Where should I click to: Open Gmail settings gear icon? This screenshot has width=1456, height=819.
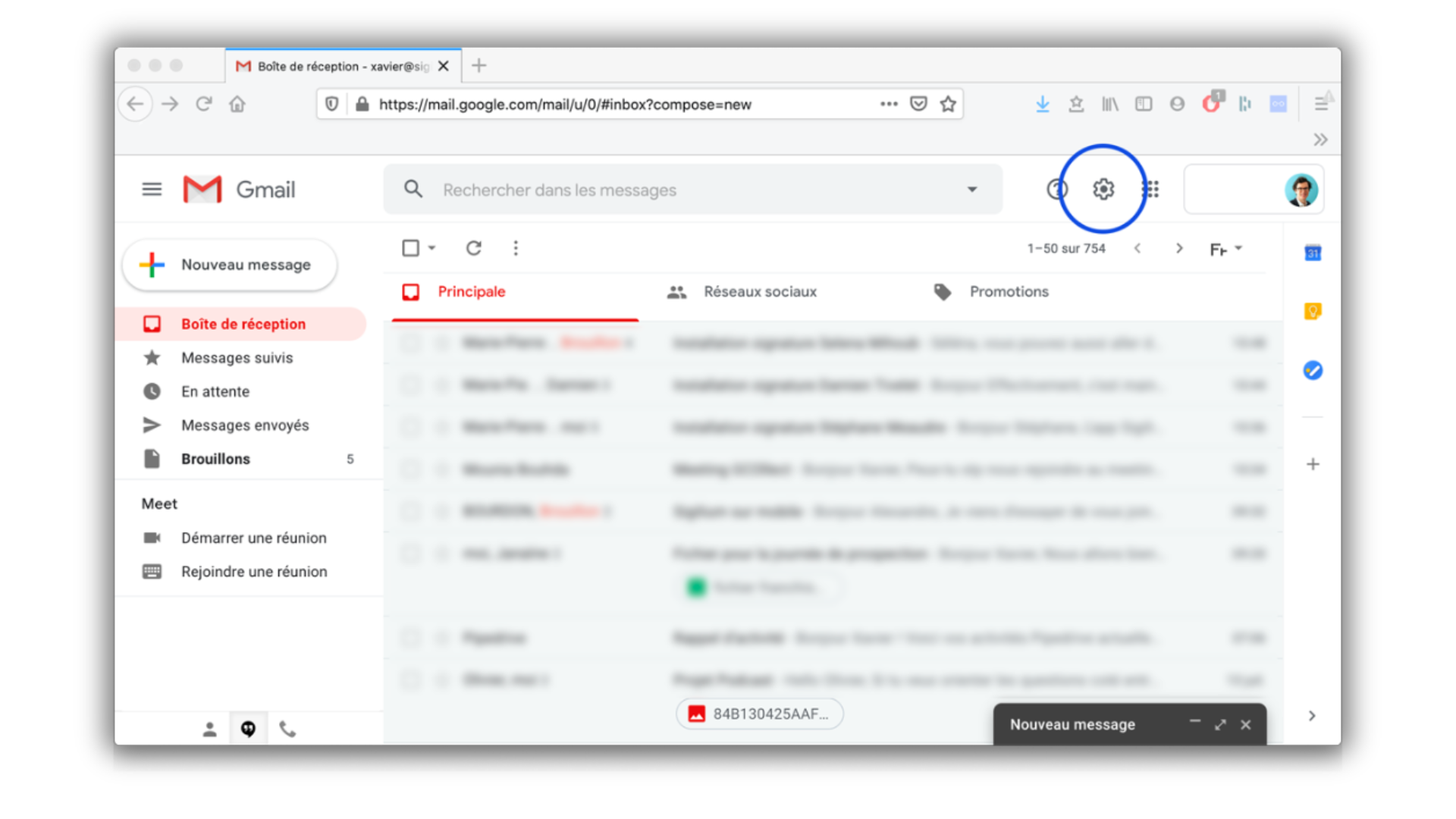1103,189
